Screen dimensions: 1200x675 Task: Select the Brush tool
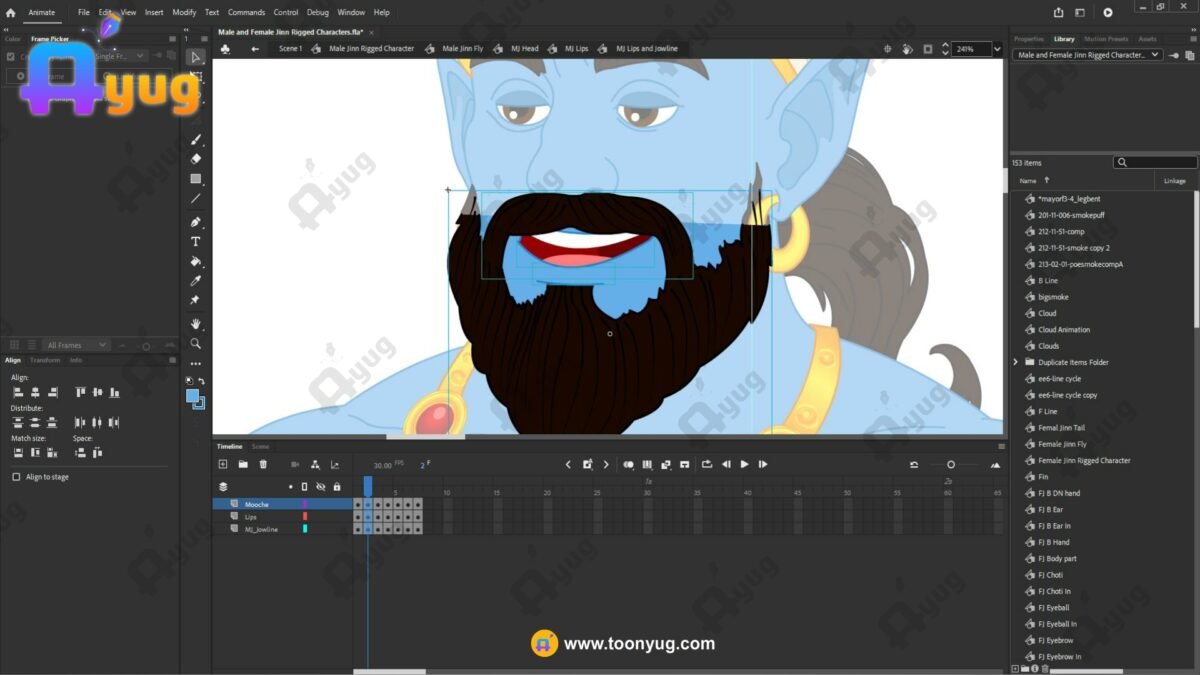point(196,140)
